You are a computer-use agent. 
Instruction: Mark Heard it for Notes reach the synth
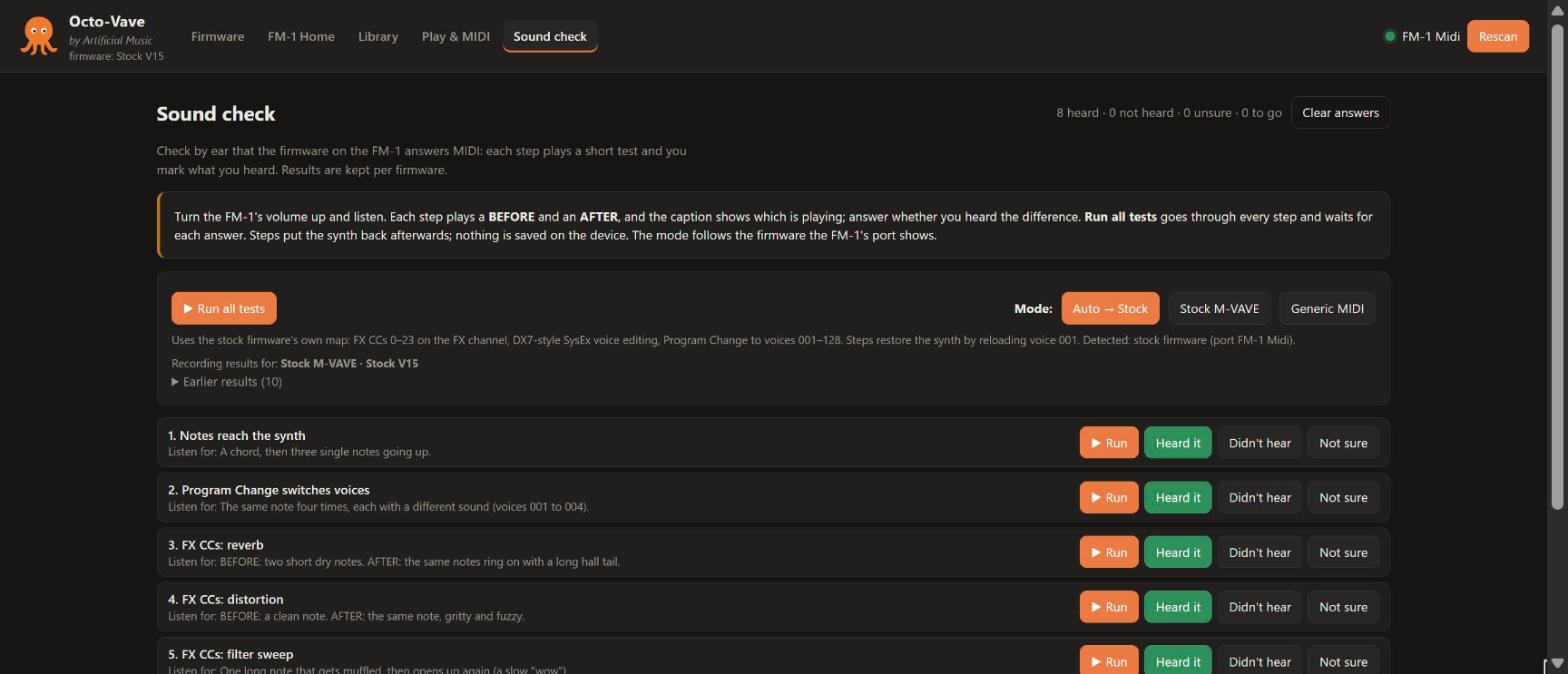click(1178, 443)
